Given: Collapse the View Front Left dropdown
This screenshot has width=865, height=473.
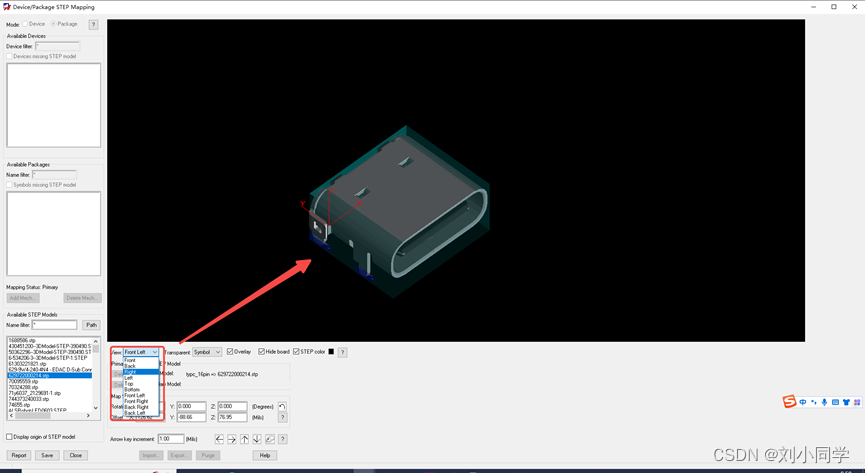Looking at the screenshot, I should (x=154, y=352).
